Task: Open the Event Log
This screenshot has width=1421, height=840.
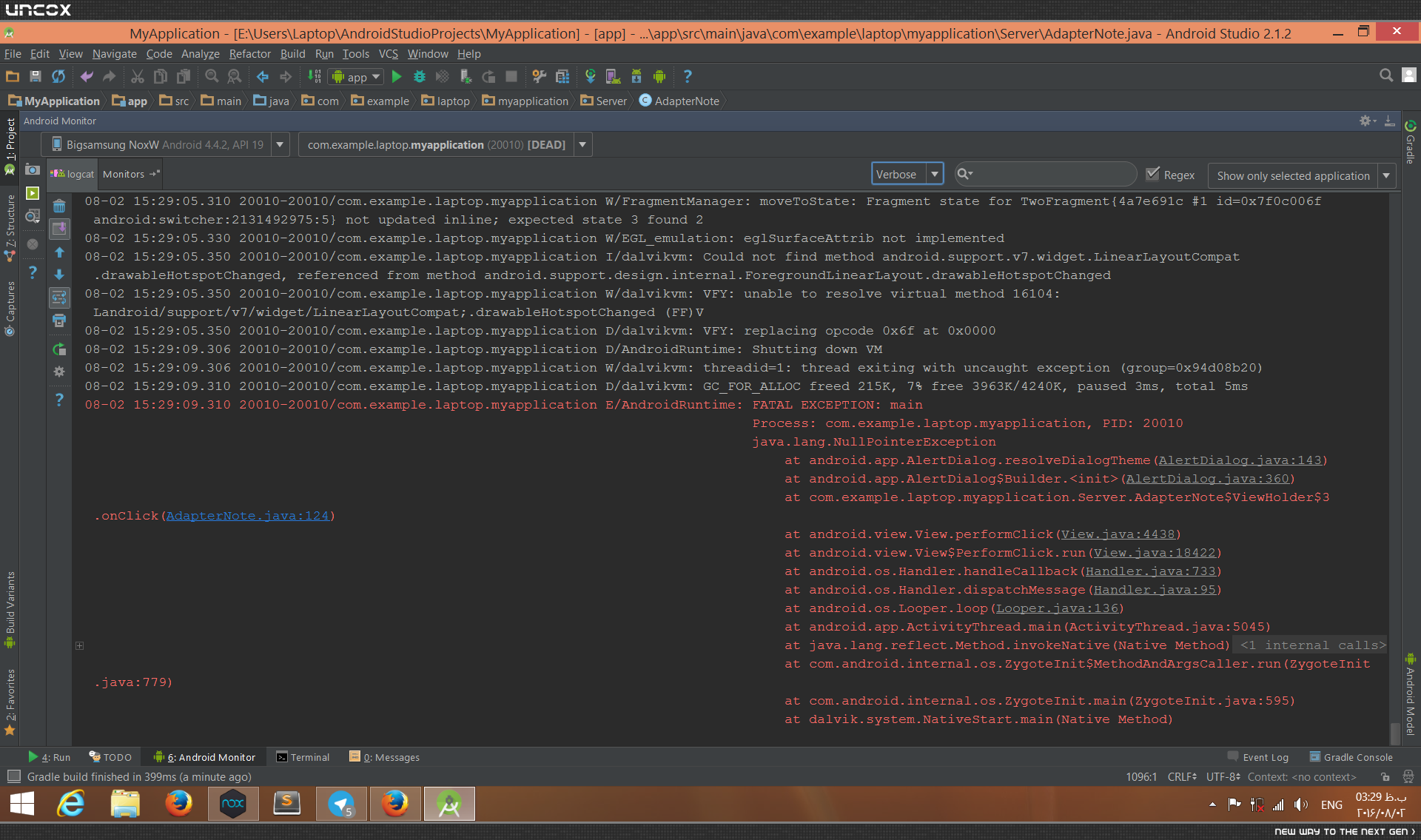Action: [x=1258, y=757]
